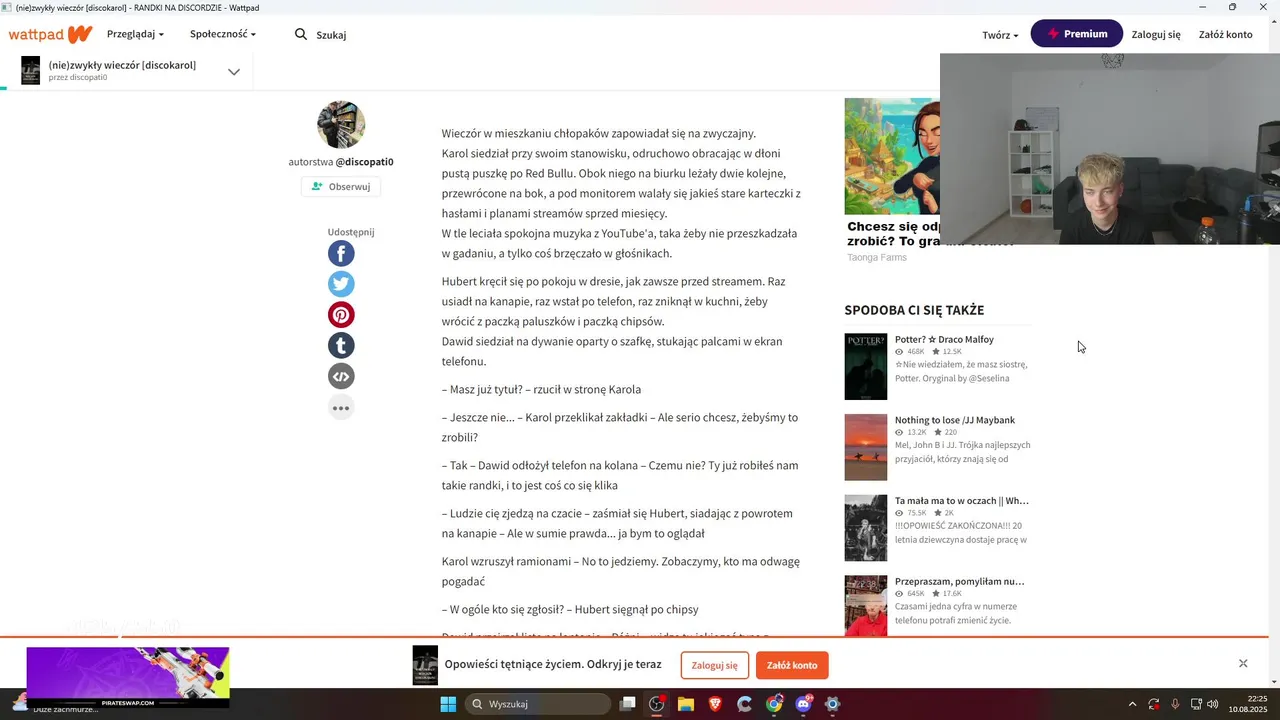Focus the Szukaj search field
Screen dimensions: 1280x720
(331, 35)
